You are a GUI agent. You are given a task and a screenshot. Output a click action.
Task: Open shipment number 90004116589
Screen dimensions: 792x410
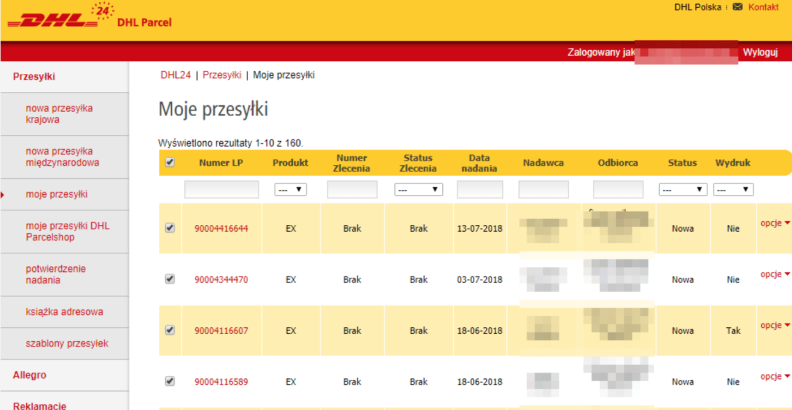221,382
